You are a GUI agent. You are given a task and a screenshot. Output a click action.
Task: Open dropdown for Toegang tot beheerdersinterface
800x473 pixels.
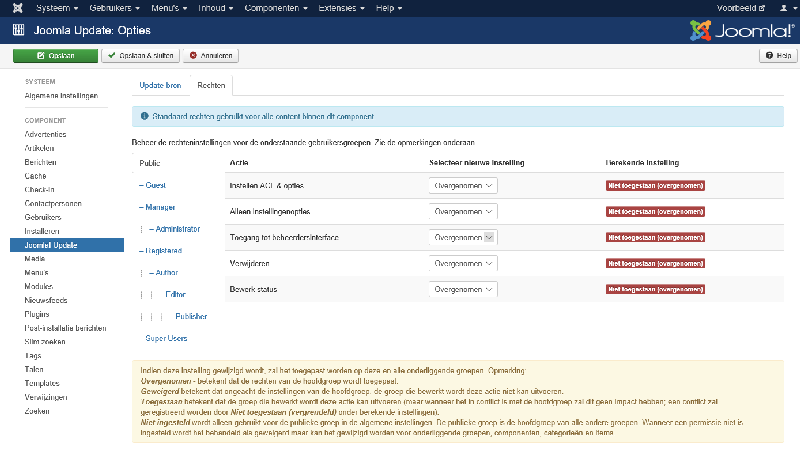point(463,237)
